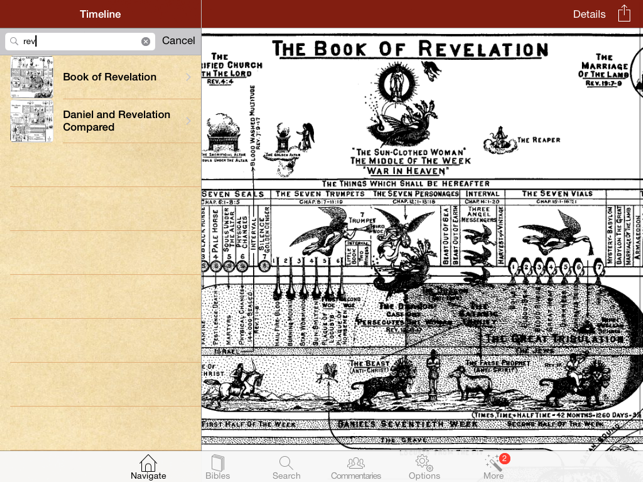Tap the Book of Revelation thumbnail
Viewport: 643px width, 482px height.
pos(32,77)
